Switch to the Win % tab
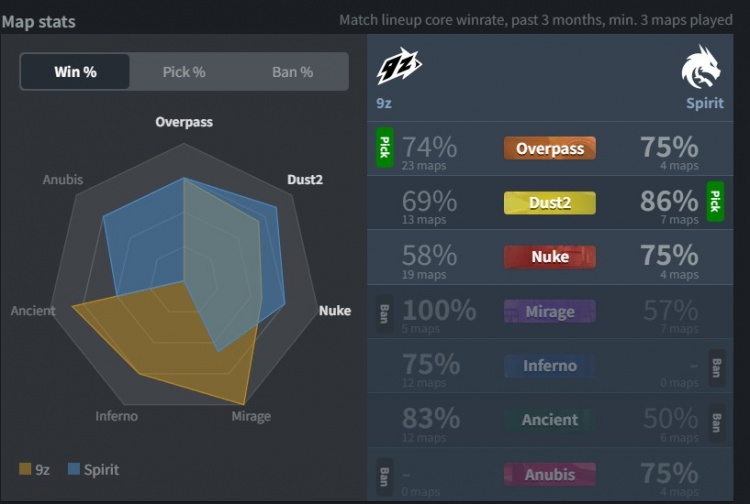750x504 pixels. click(x=76, y=72)
